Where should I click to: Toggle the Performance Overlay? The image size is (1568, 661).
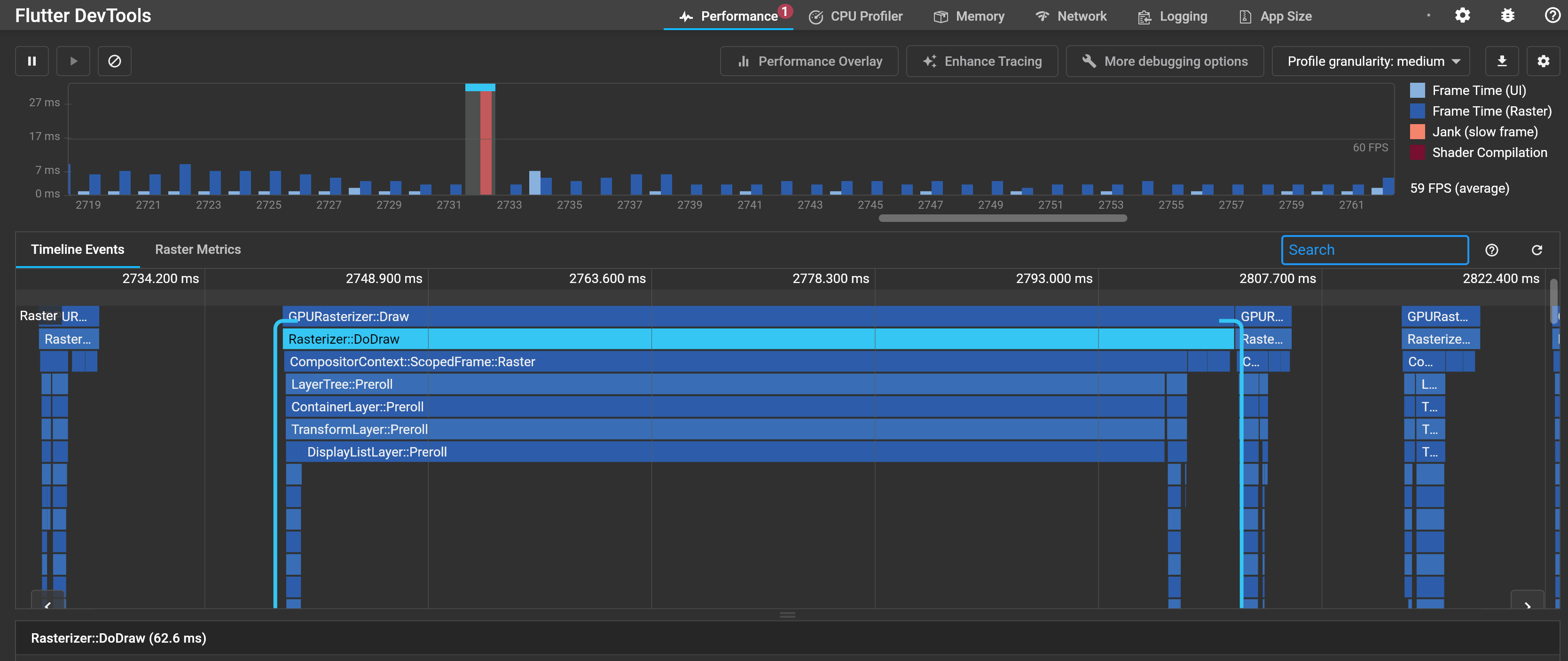pos(809,61)
